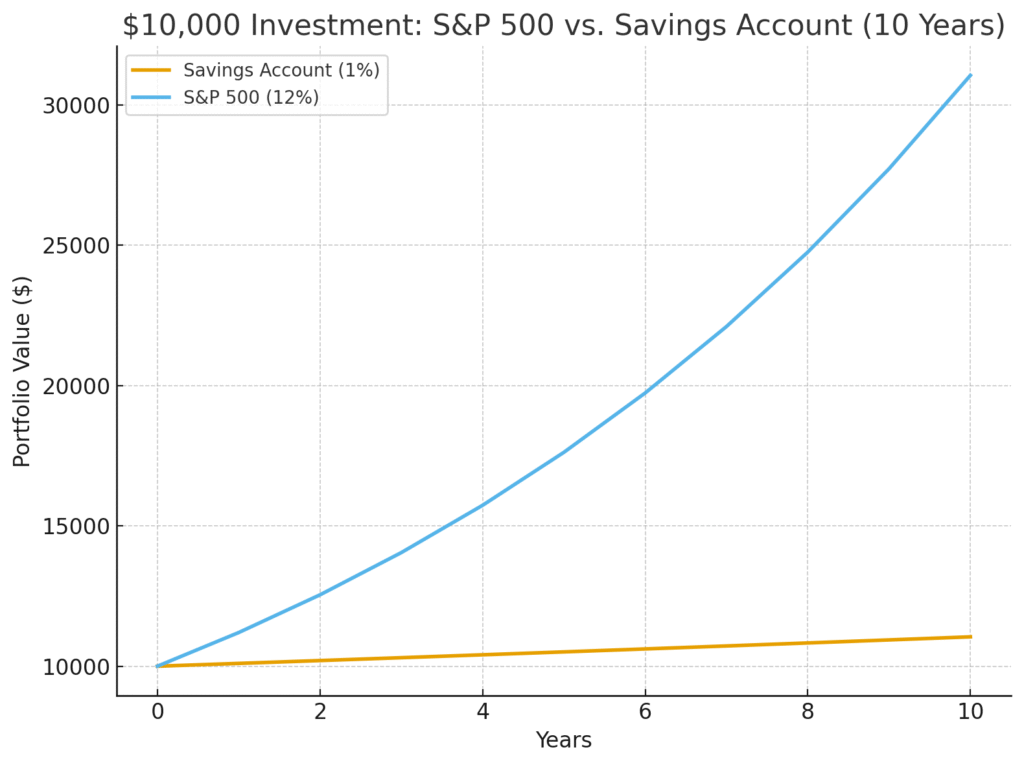Select the "Savings Account (1%)" legend label
The height and width of the screenshot is (765, 1024).
(281, 70)
